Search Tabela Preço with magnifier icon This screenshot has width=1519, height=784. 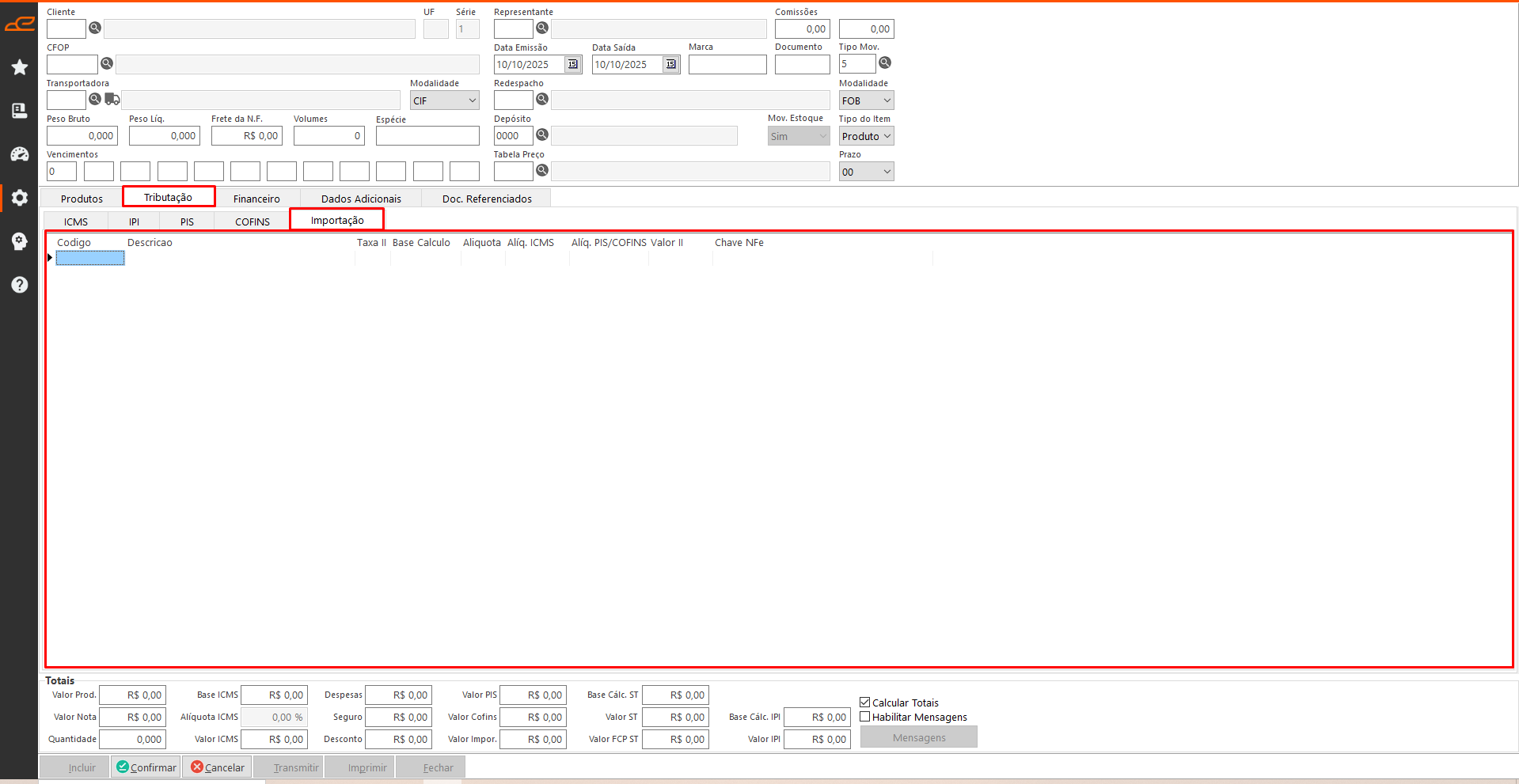[x=542, y=171]
